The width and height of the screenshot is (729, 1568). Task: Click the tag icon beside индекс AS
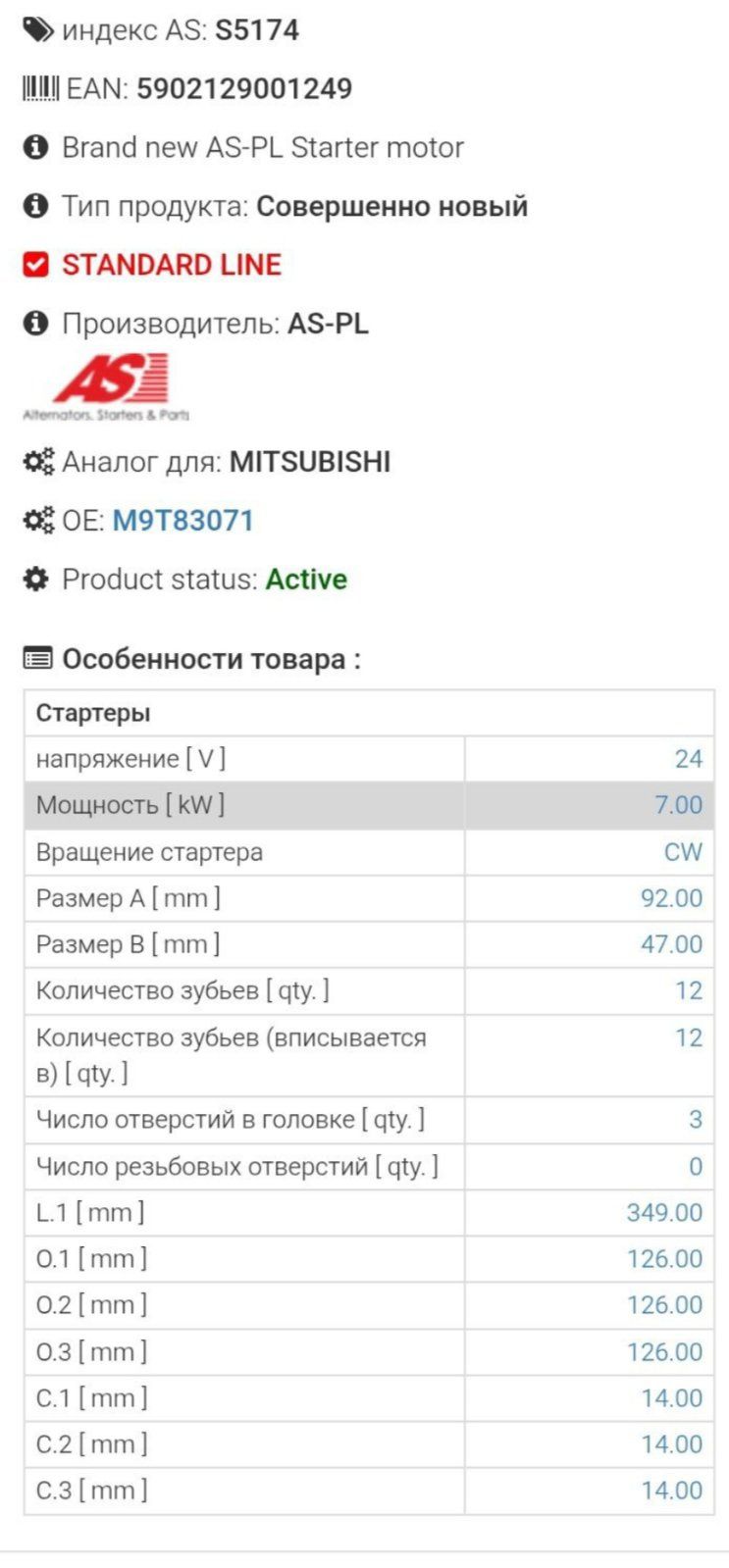tap(38, 30)
